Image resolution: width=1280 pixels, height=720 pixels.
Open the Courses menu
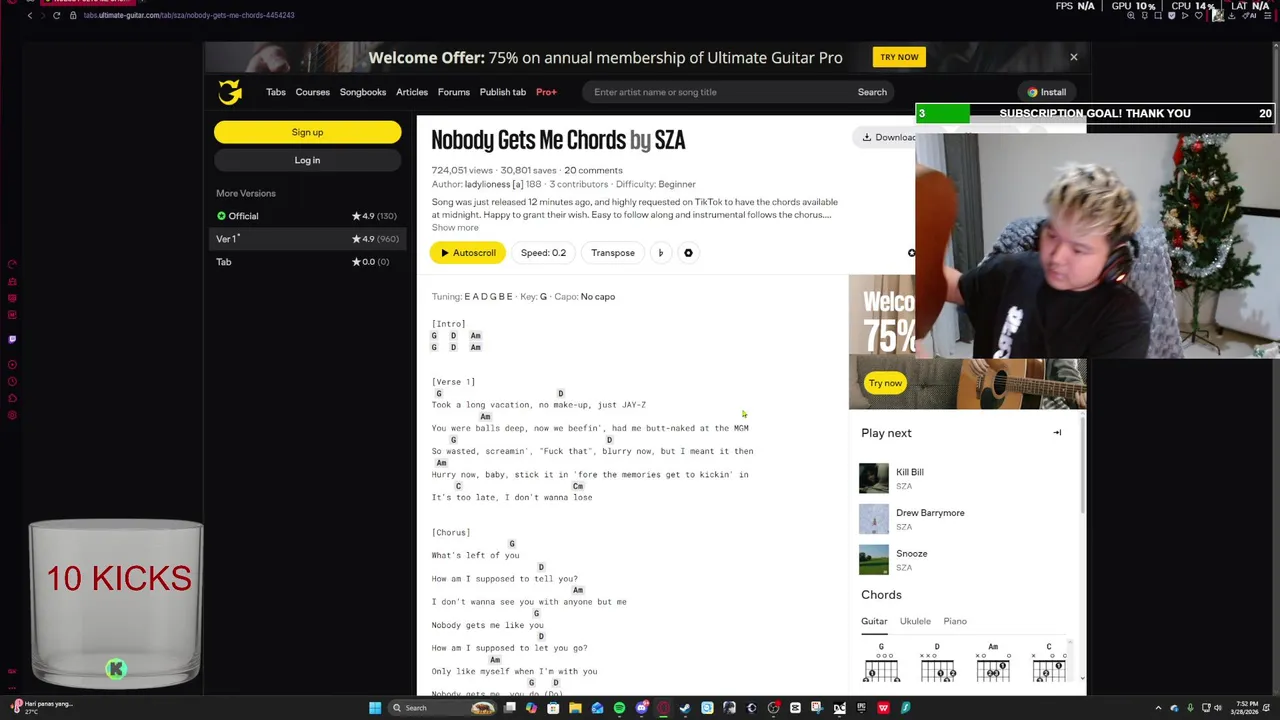(x=312, y=92)
